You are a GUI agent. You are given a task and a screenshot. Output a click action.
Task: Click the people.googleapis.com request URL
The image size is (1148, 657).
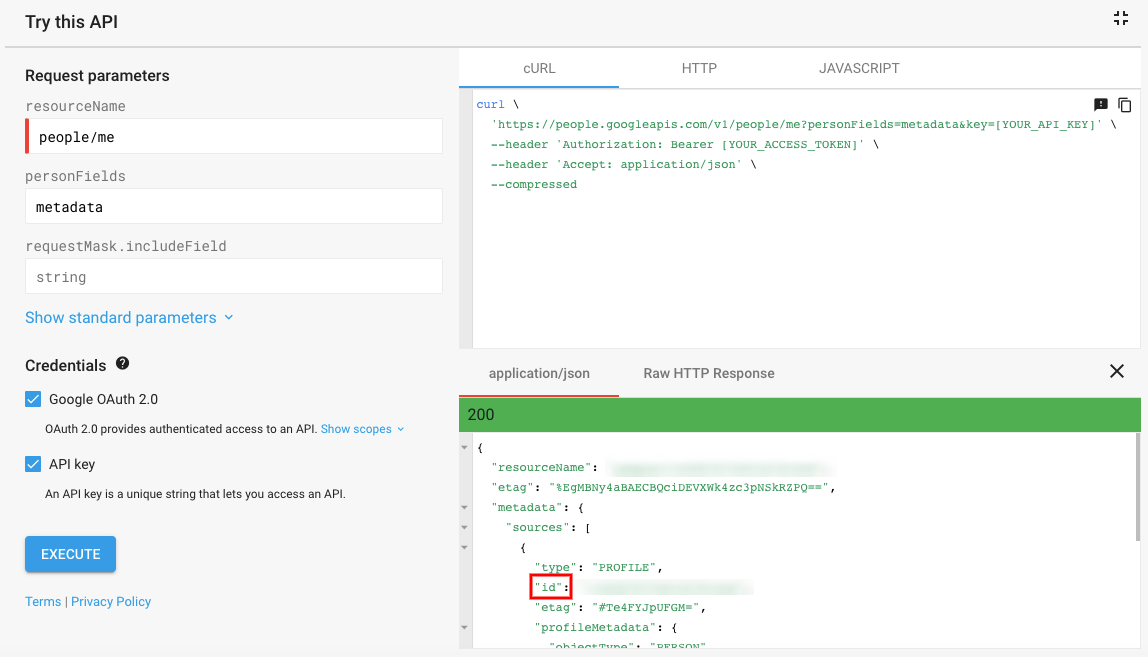797,125
